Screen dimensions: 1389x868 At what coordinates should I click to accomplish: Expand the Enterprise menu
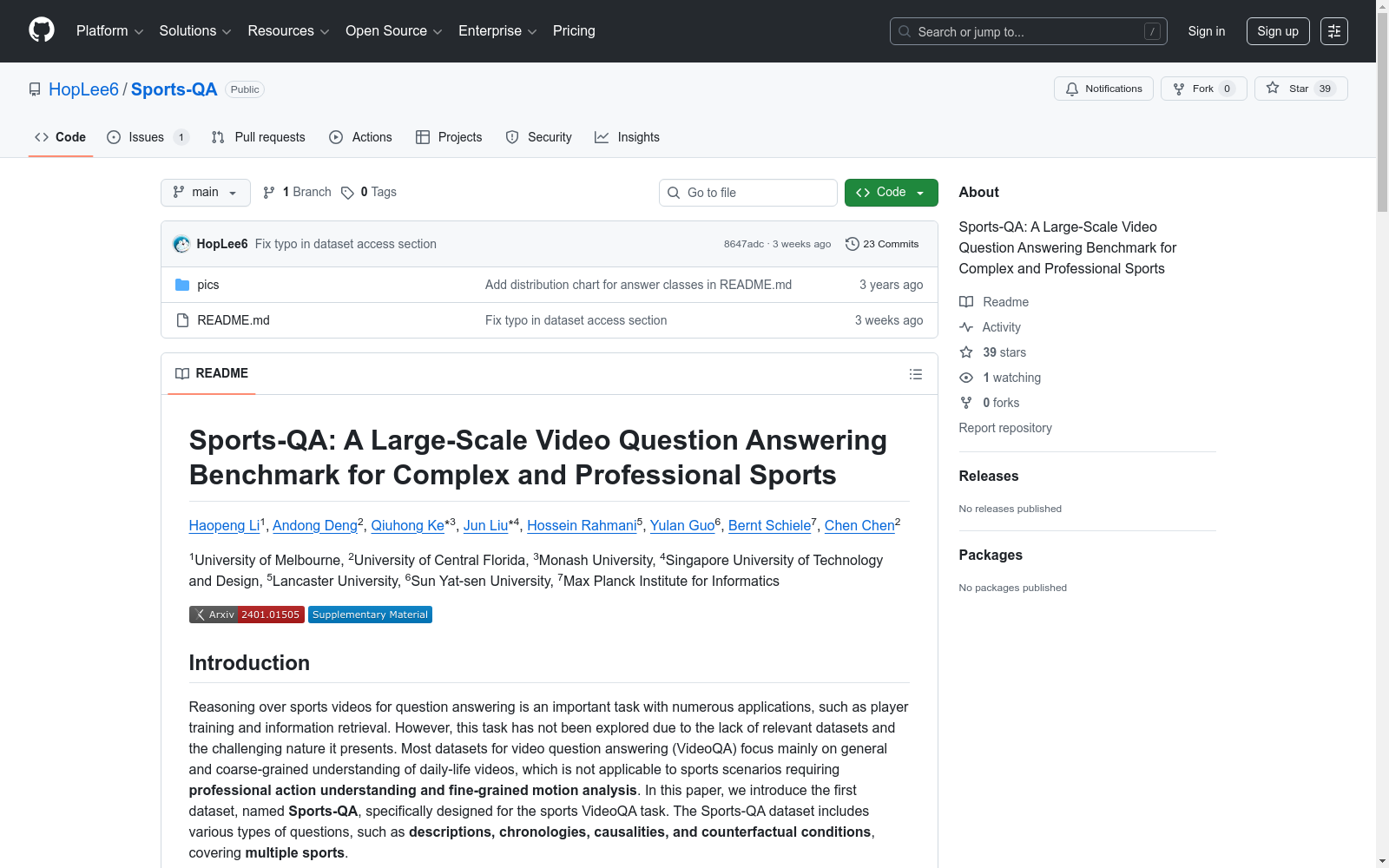[497, 31]
